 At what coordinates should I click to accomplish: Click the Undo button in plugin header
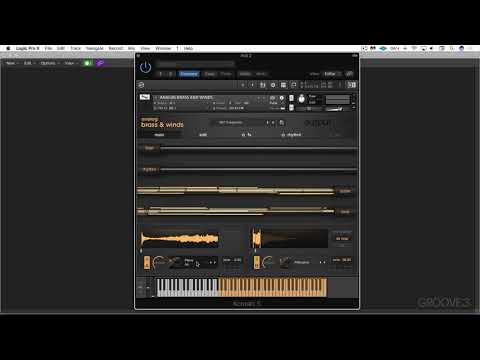(245, 74)
